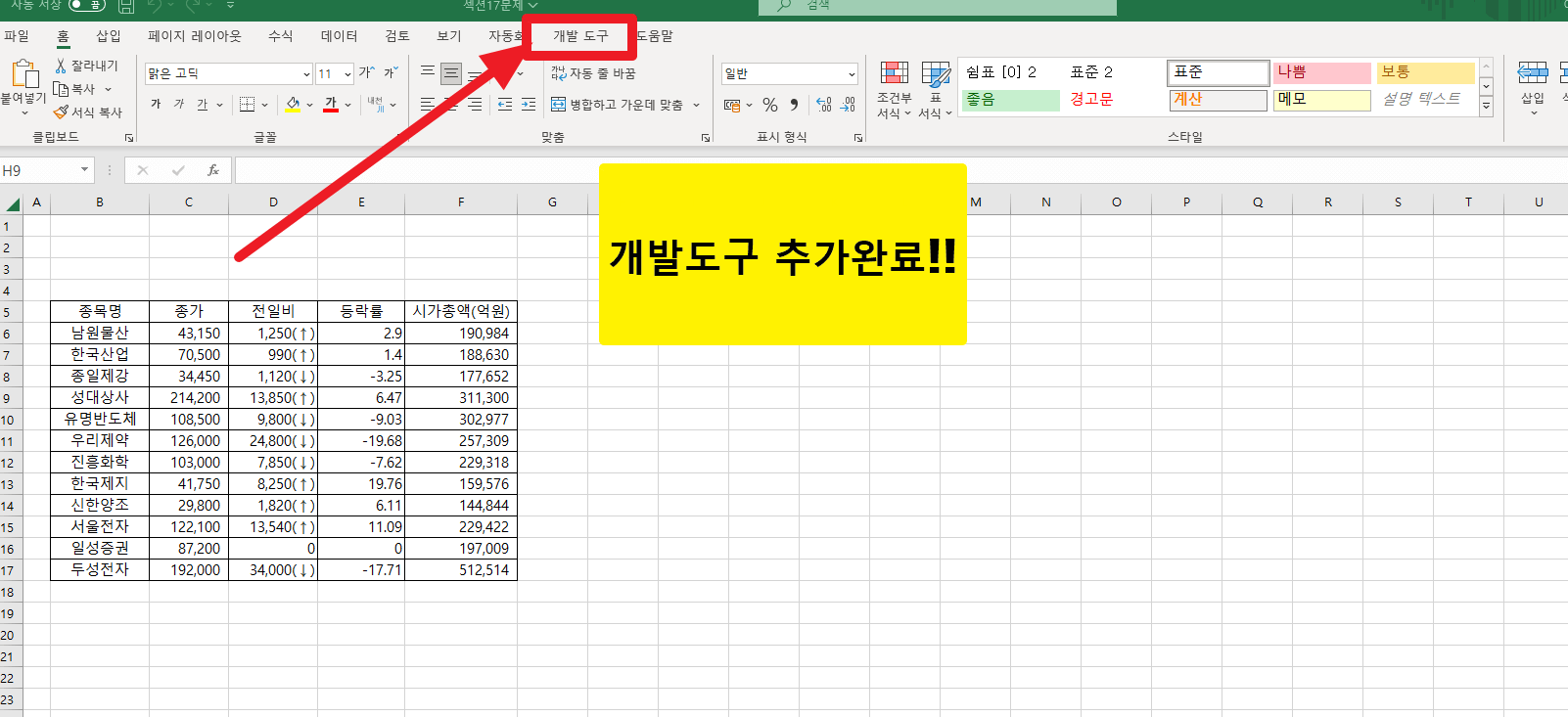Switch to the 페이지 레이아웃 tab
The width and height of the screenshot is (1568, 717).
pos(195,36)
